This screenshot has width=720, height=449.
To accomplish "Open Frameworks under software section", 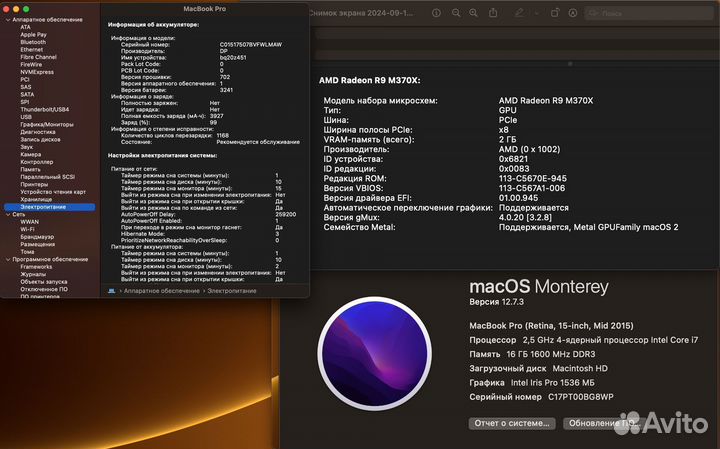I will click(36, 267).
